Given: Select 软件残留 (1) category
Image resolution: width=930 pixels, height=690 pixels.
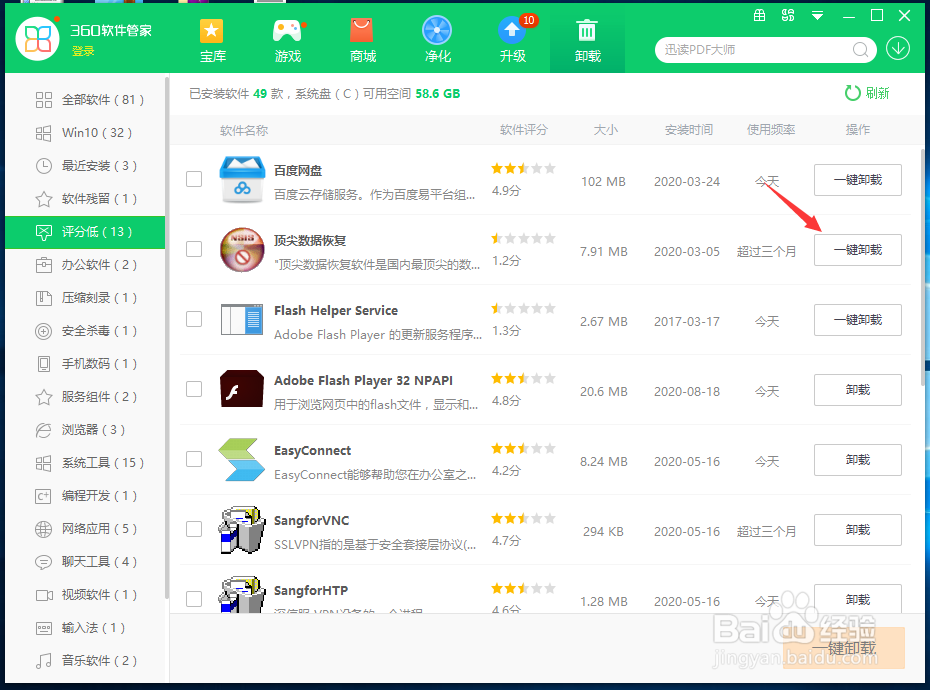Looking at the screenshot, I should (85, 199).
